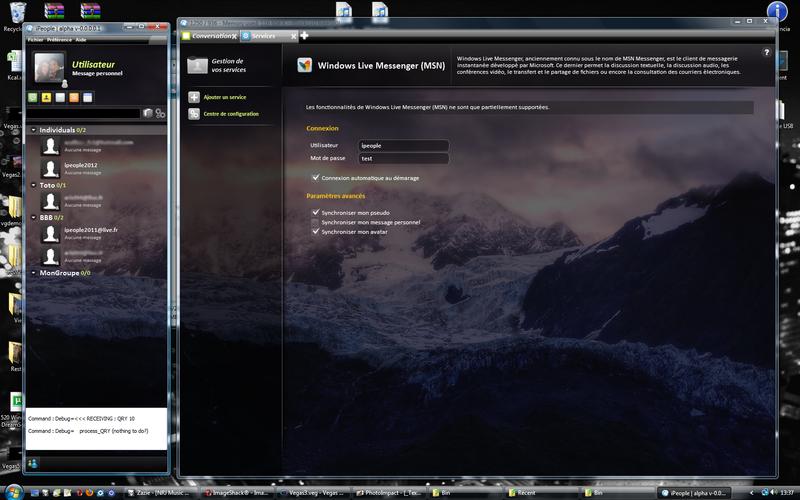Close the Services tab

(293, 36)
